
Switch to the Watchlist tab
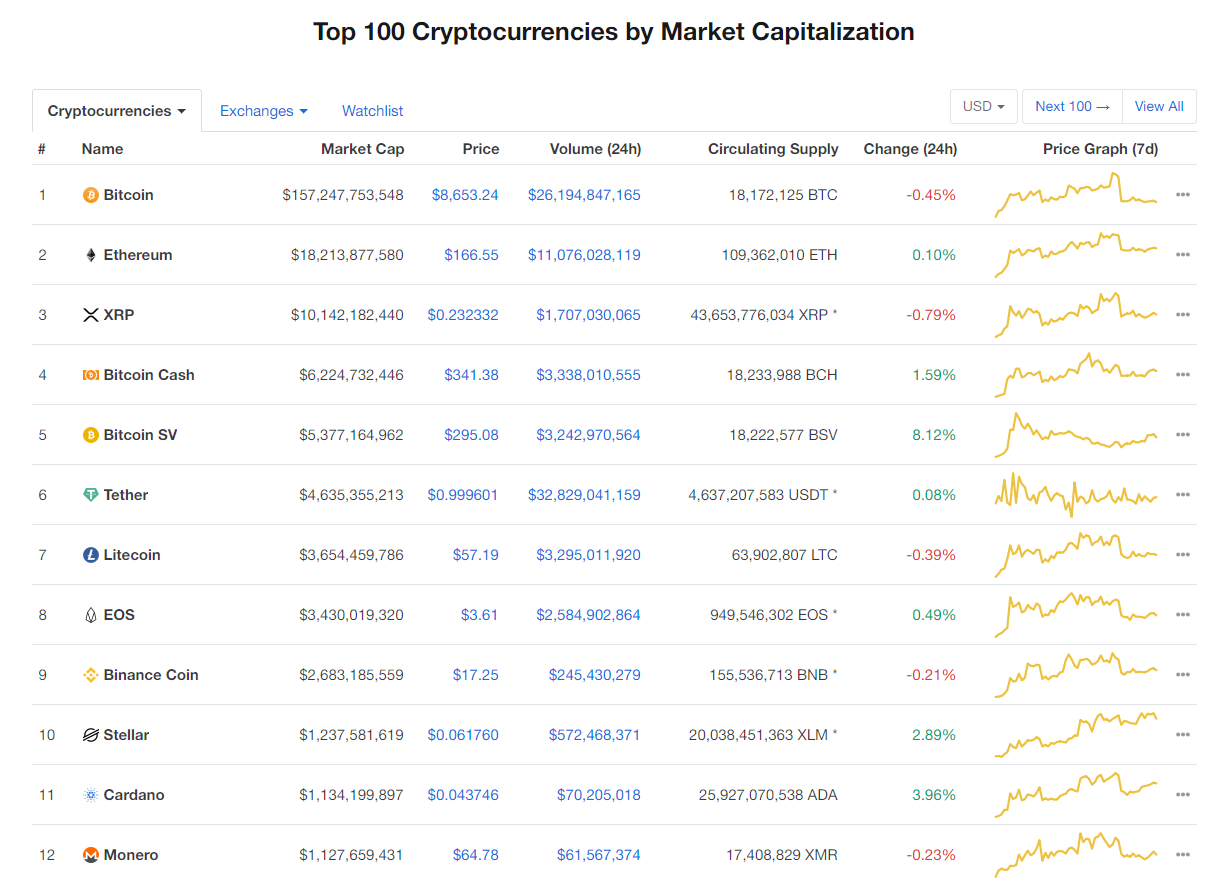coord(373,111)
